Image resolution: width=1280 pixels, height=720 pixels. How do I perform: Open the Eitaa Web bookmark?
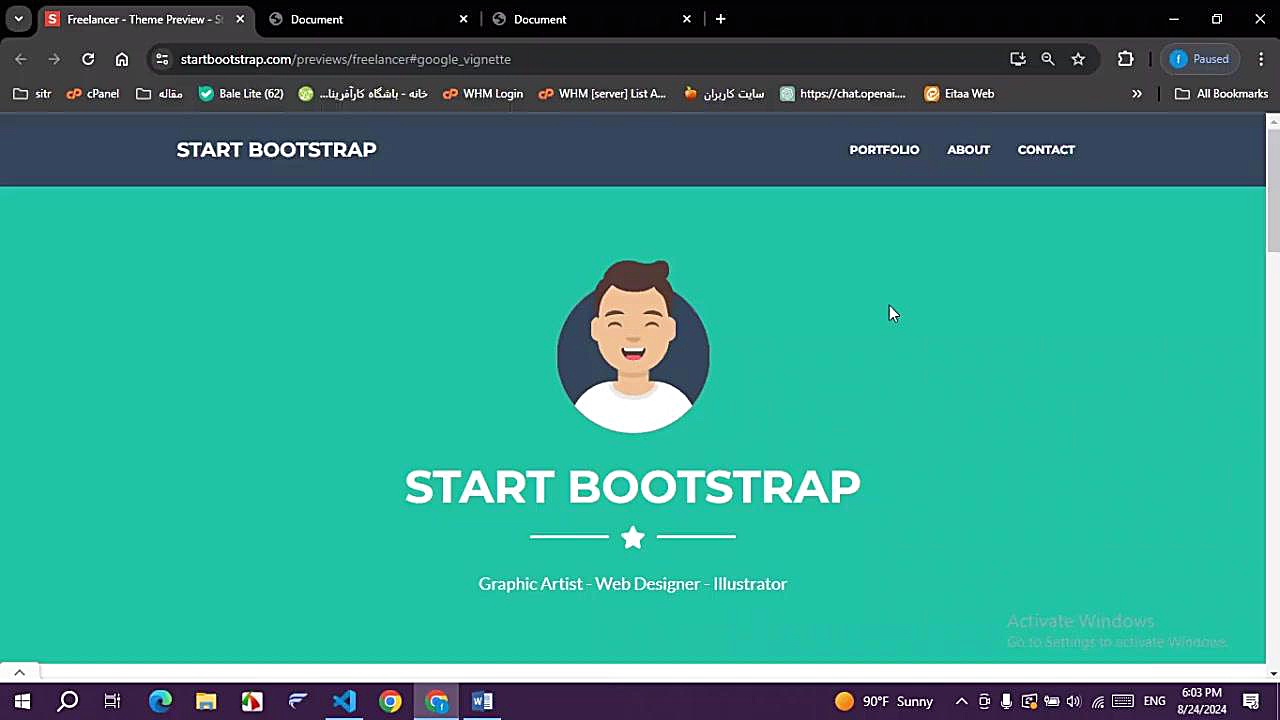[959, 93]
